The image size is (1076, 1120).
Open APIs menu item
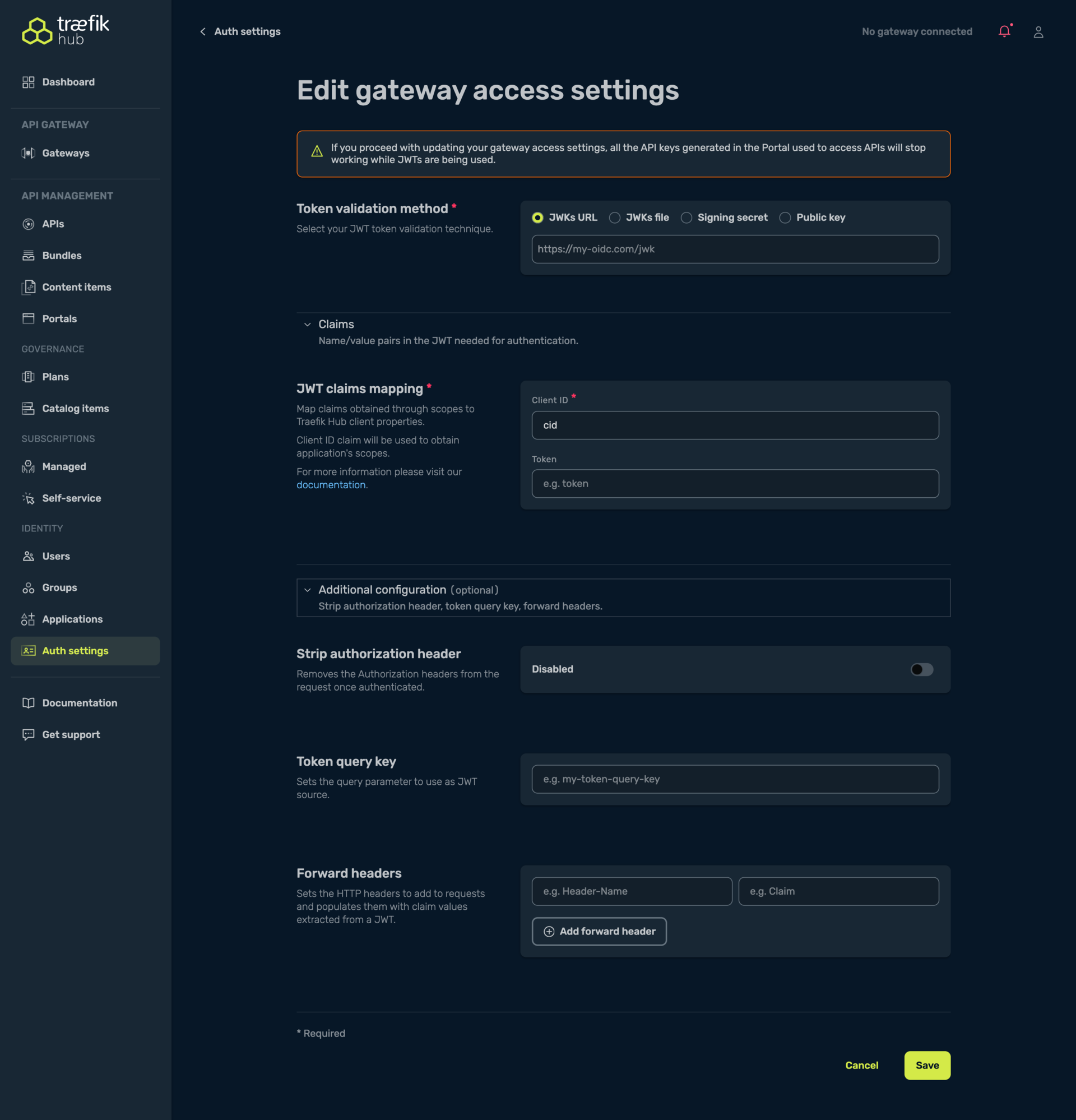(x=85, y=224)
